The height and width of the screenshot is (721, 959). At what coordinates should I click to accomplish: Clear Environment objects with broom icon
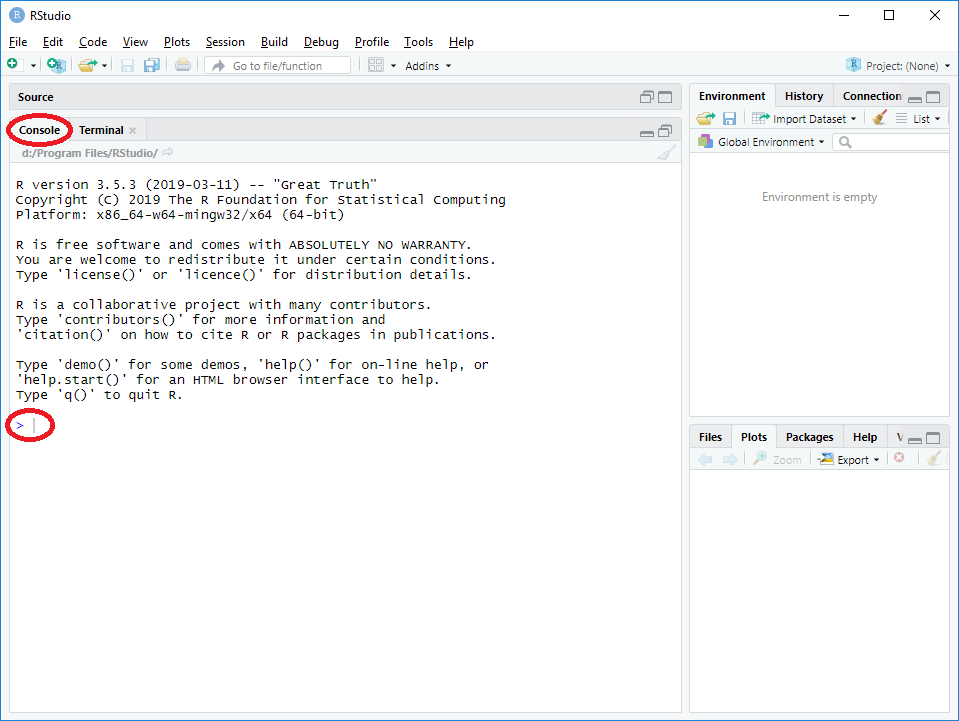point(880,118)
